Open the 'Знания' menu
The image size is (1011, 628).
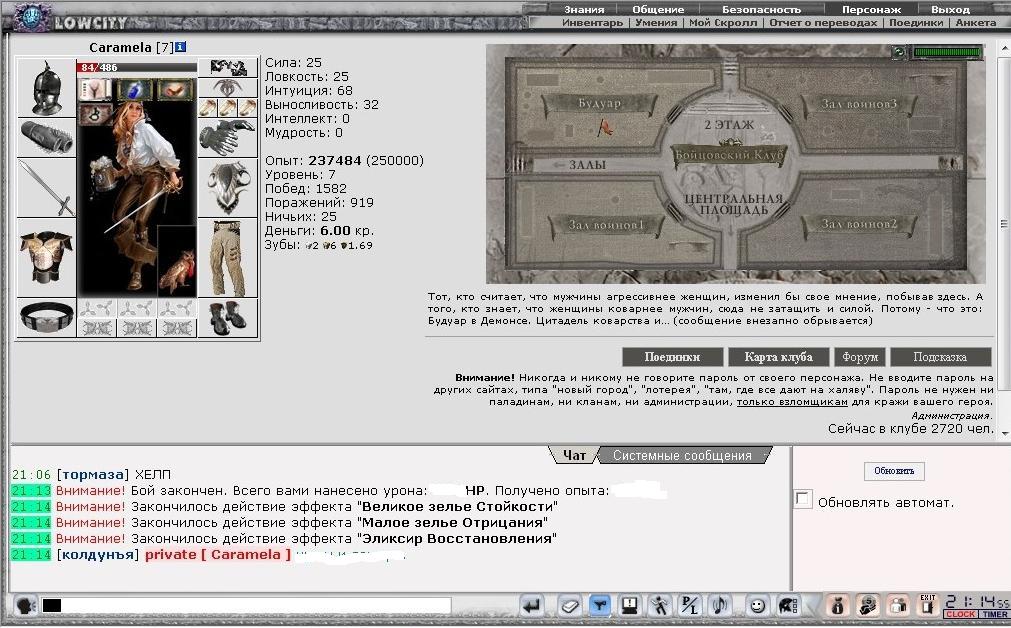click(584, 9)
